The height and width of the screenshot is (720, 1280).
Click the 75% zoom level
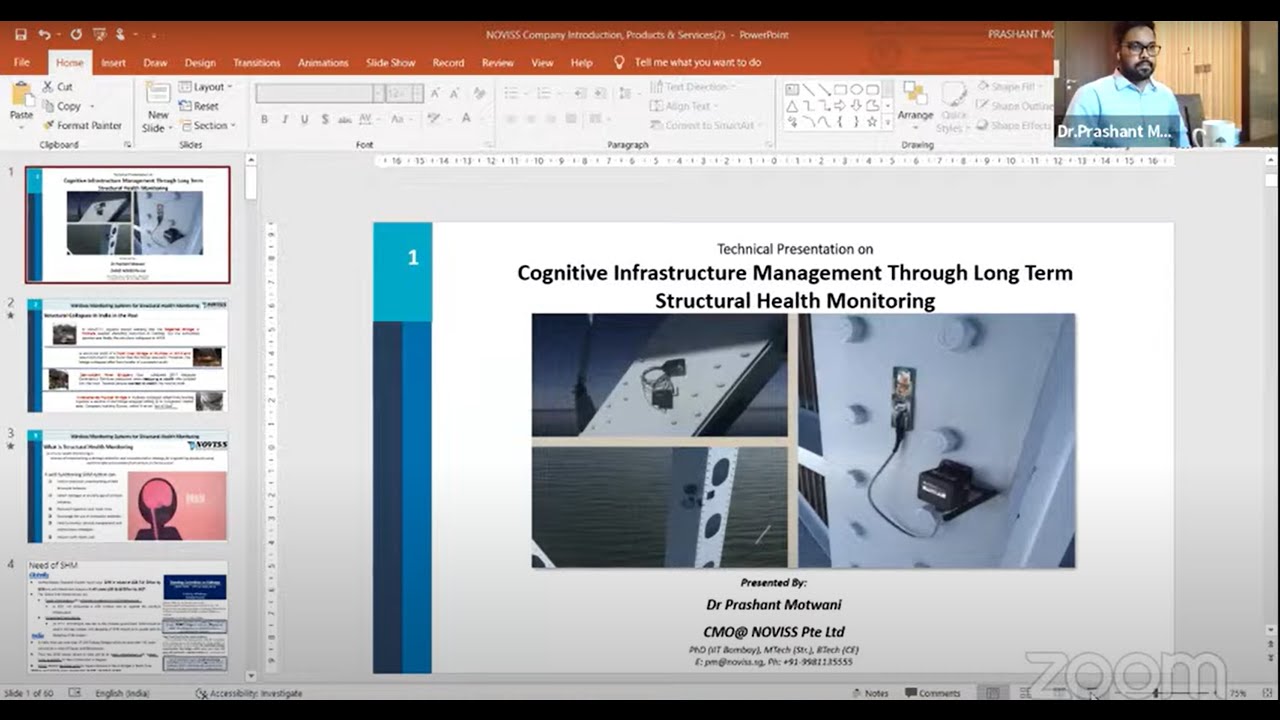1238,693
